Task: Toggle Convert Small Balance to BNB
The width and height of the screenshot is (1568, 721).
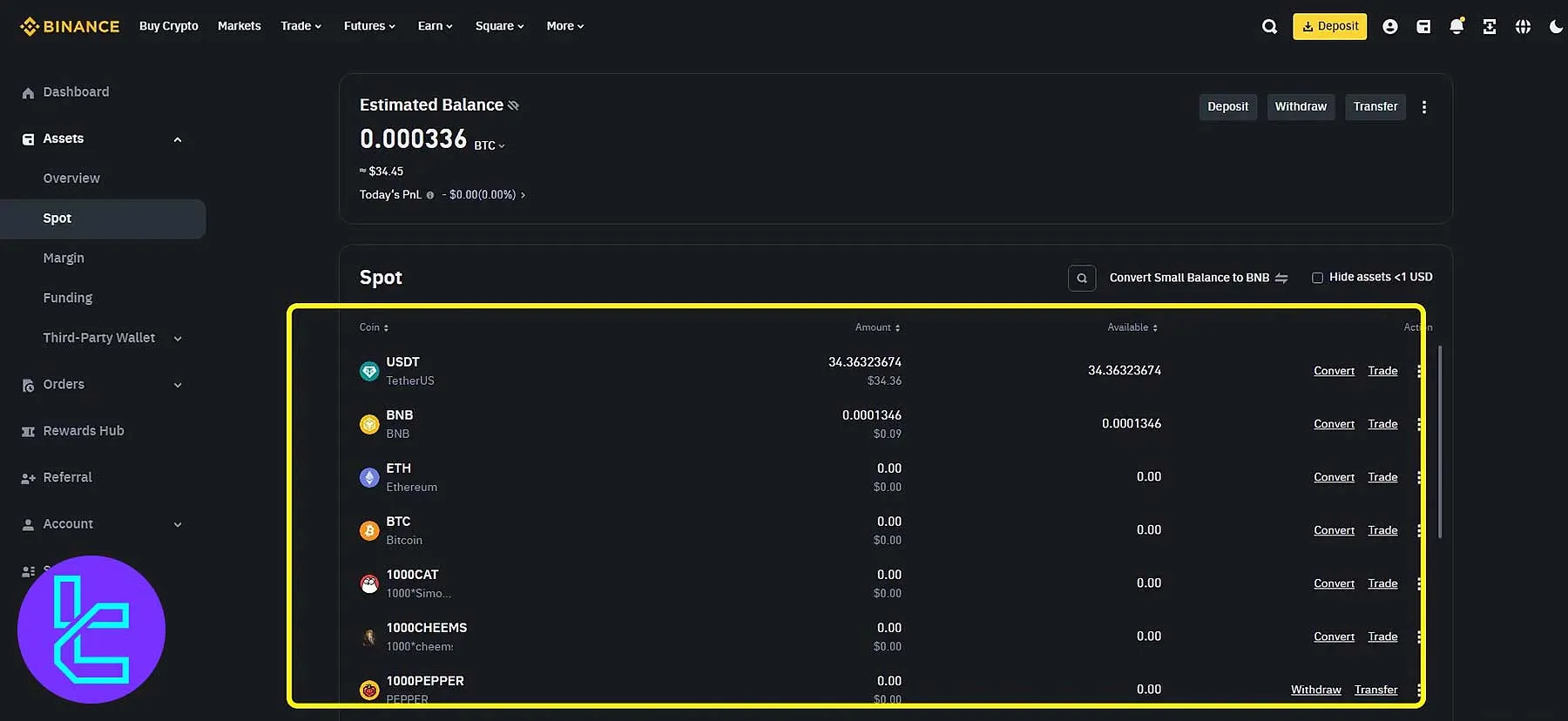Action: pos(1198,278)
